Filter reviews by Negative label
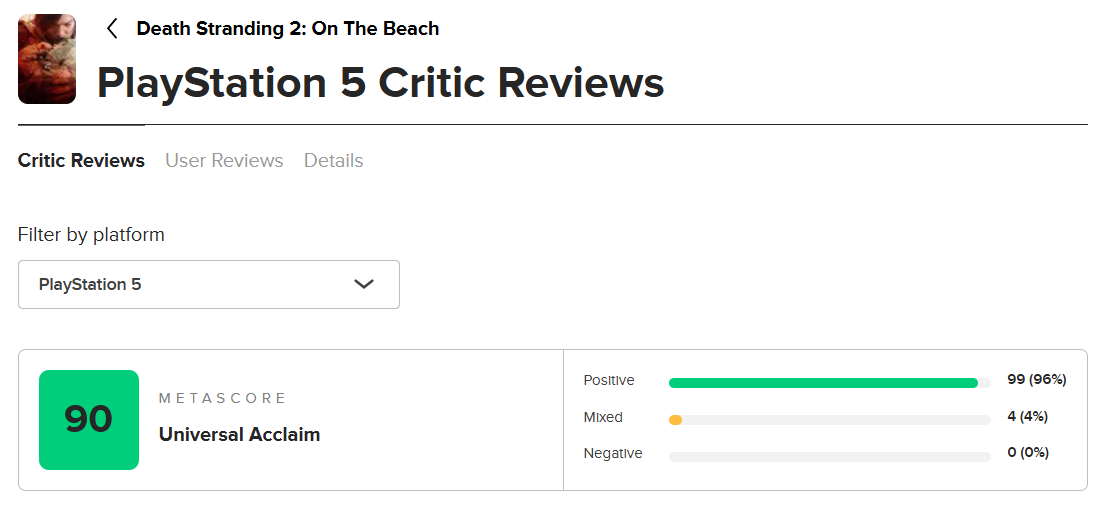Screen dimensions: 1096x508 [x=613, y=453]
